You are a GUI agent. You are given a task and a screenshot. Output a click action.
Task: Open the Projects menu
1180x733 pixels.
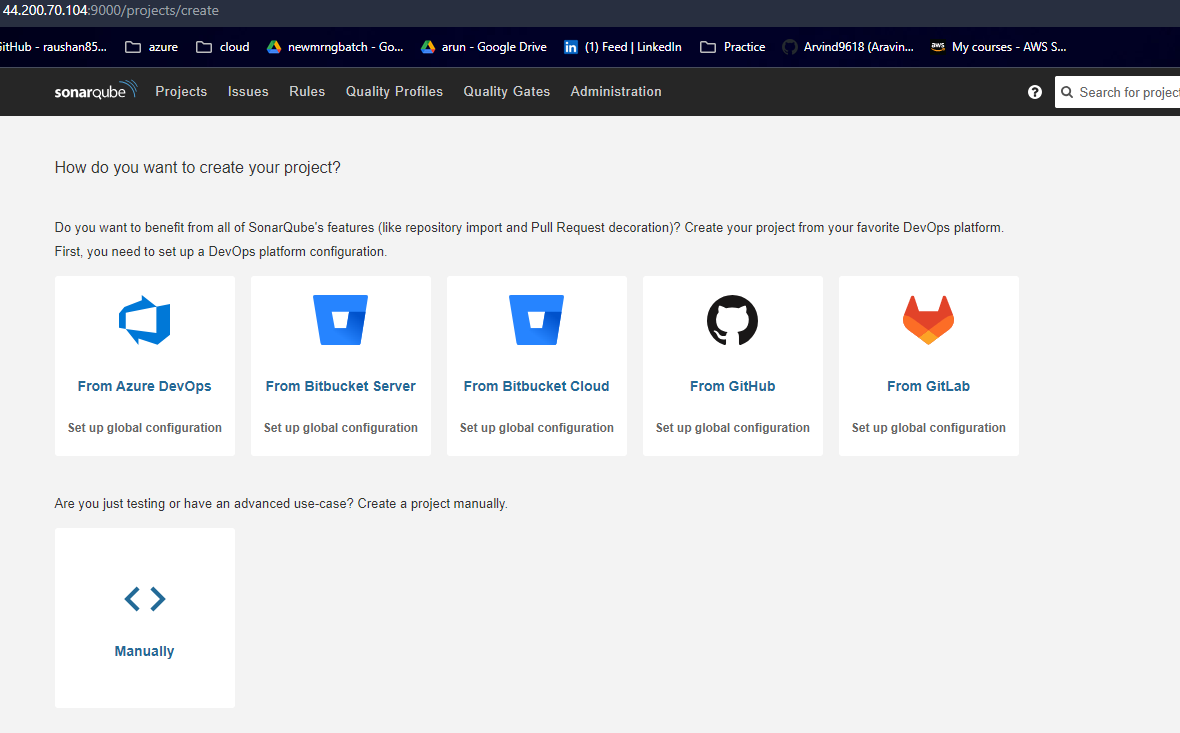point(181,91)
